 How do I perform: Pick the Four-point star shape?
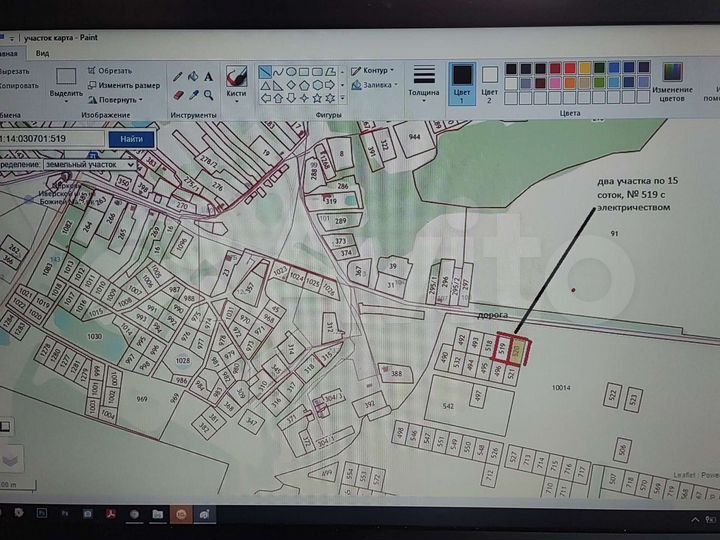[304, 98]
